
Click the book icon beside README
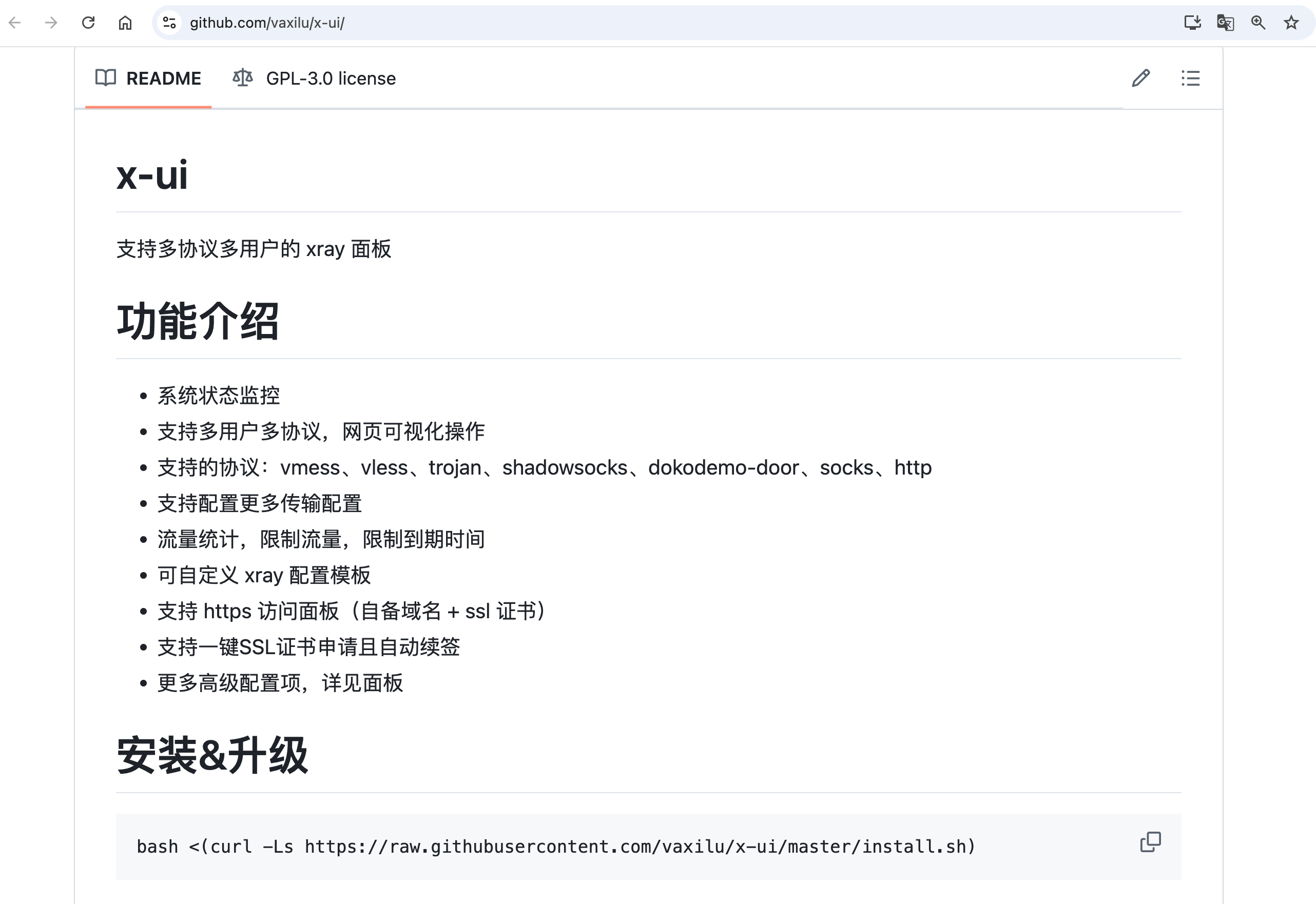click(x=106, y=77)
